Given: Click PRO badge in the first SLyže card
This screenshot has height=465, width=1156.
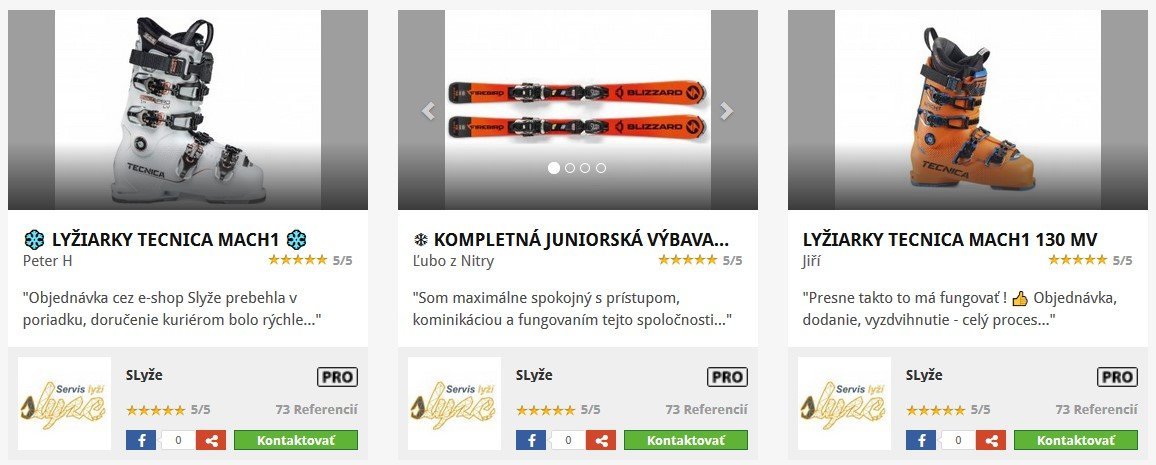Looking at the screenshot, I should tap(338, 377).
